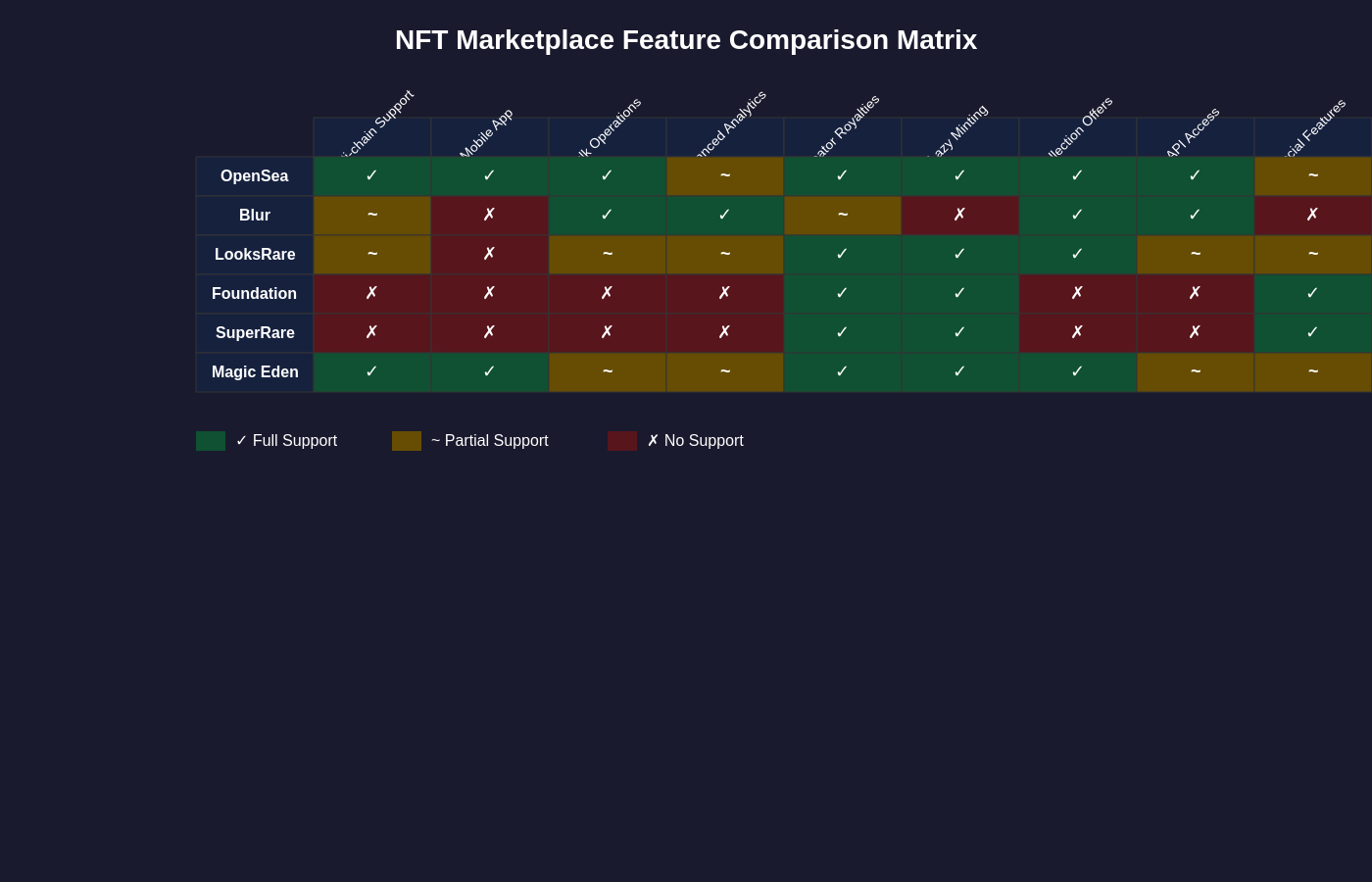
Task: Click the API Access column header
Action: [x=1196, y=137]
